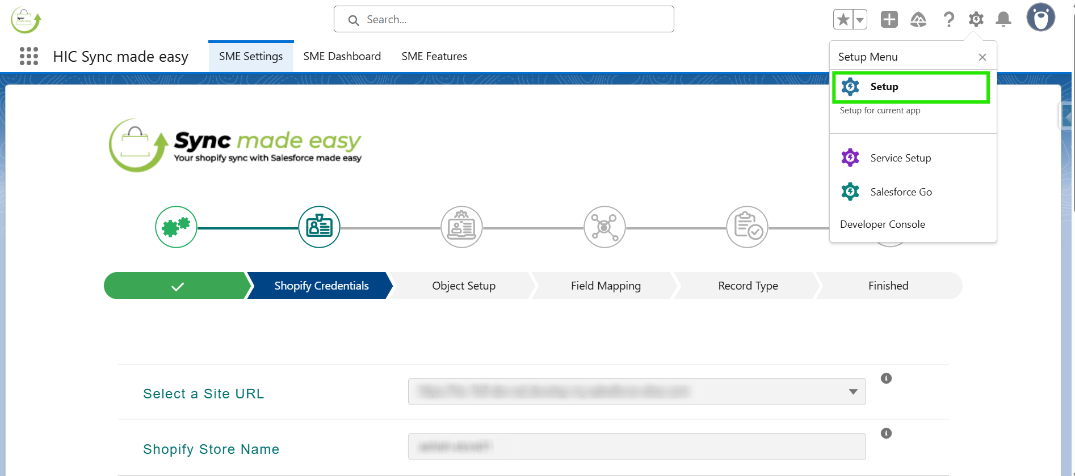Viewport: 1075px width, 476px height.
Task: Click the green gears step icon
Action: [176, 226]
